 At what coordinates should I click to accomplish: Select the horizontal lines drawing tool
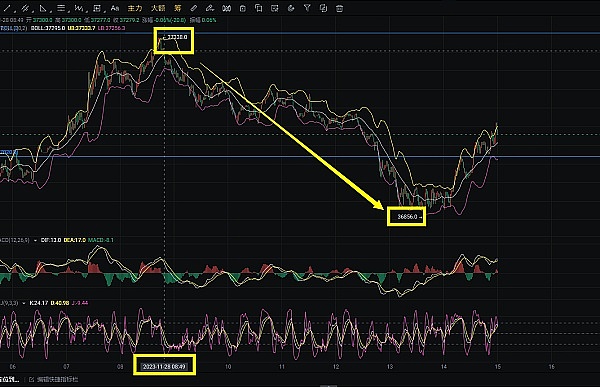(x=61, y=8)
